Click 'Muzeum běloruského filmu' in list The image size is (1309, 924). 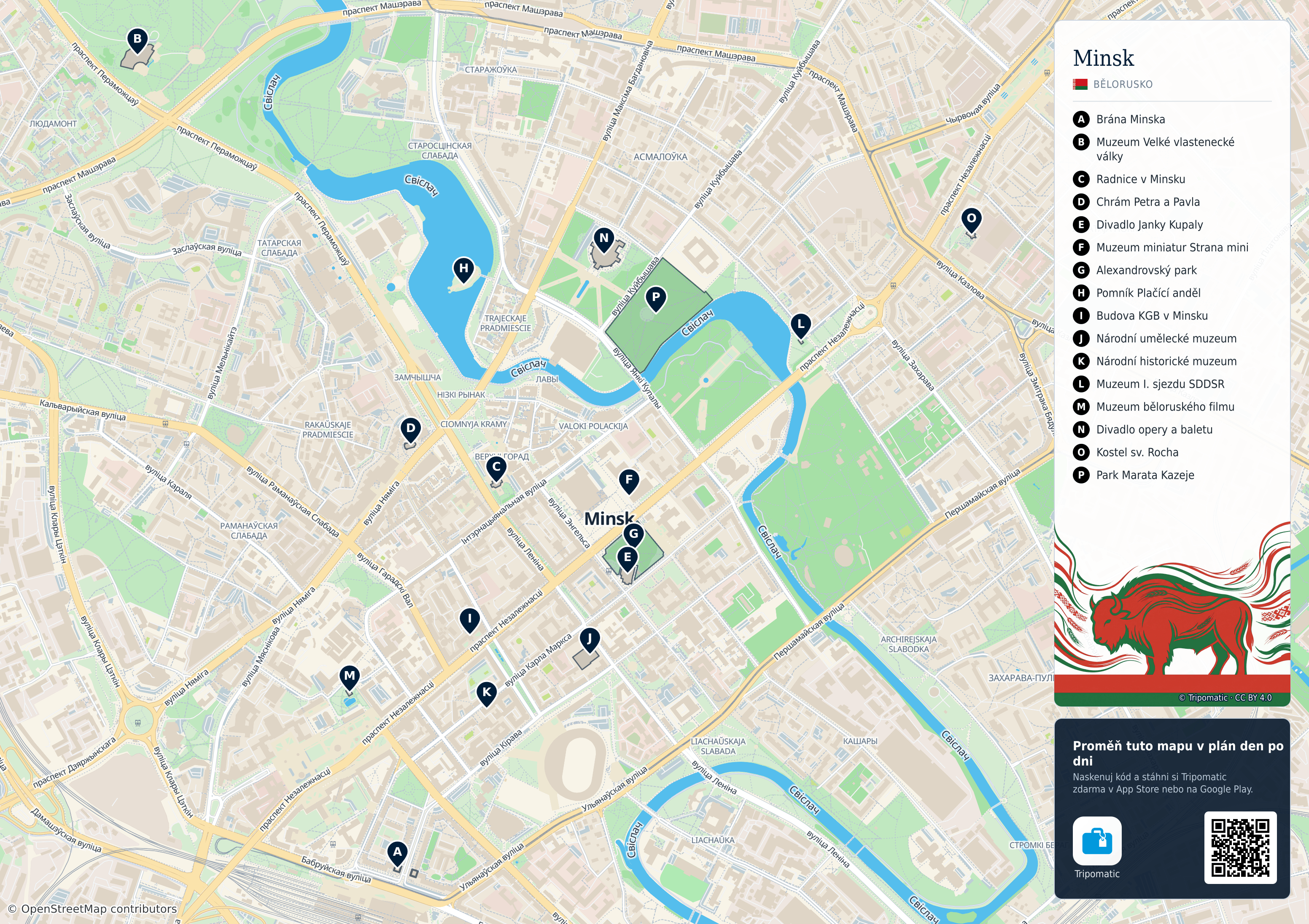1154,407
